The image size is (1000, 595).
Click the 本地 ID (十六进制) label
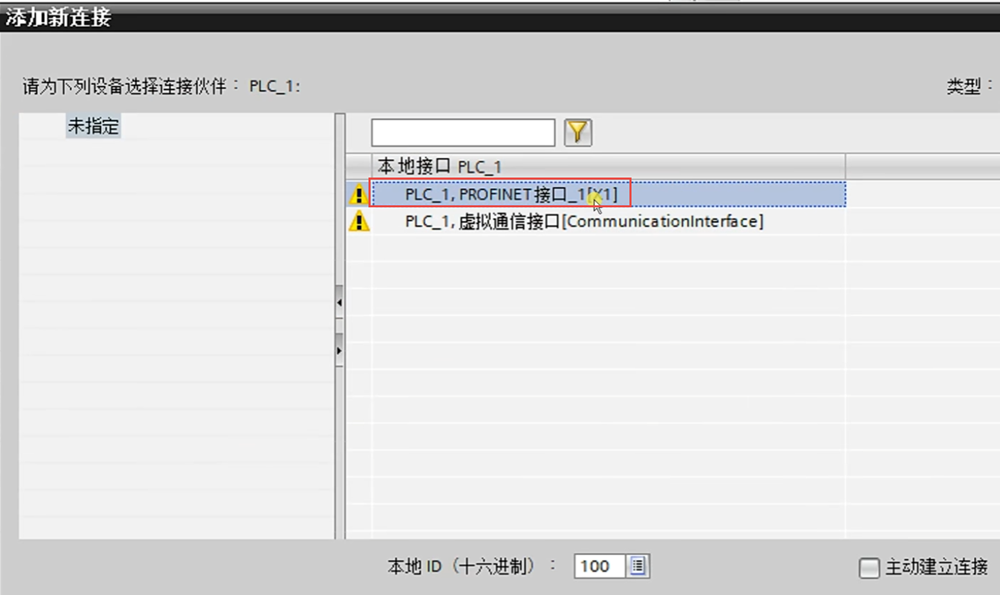(x=471, y=566)
